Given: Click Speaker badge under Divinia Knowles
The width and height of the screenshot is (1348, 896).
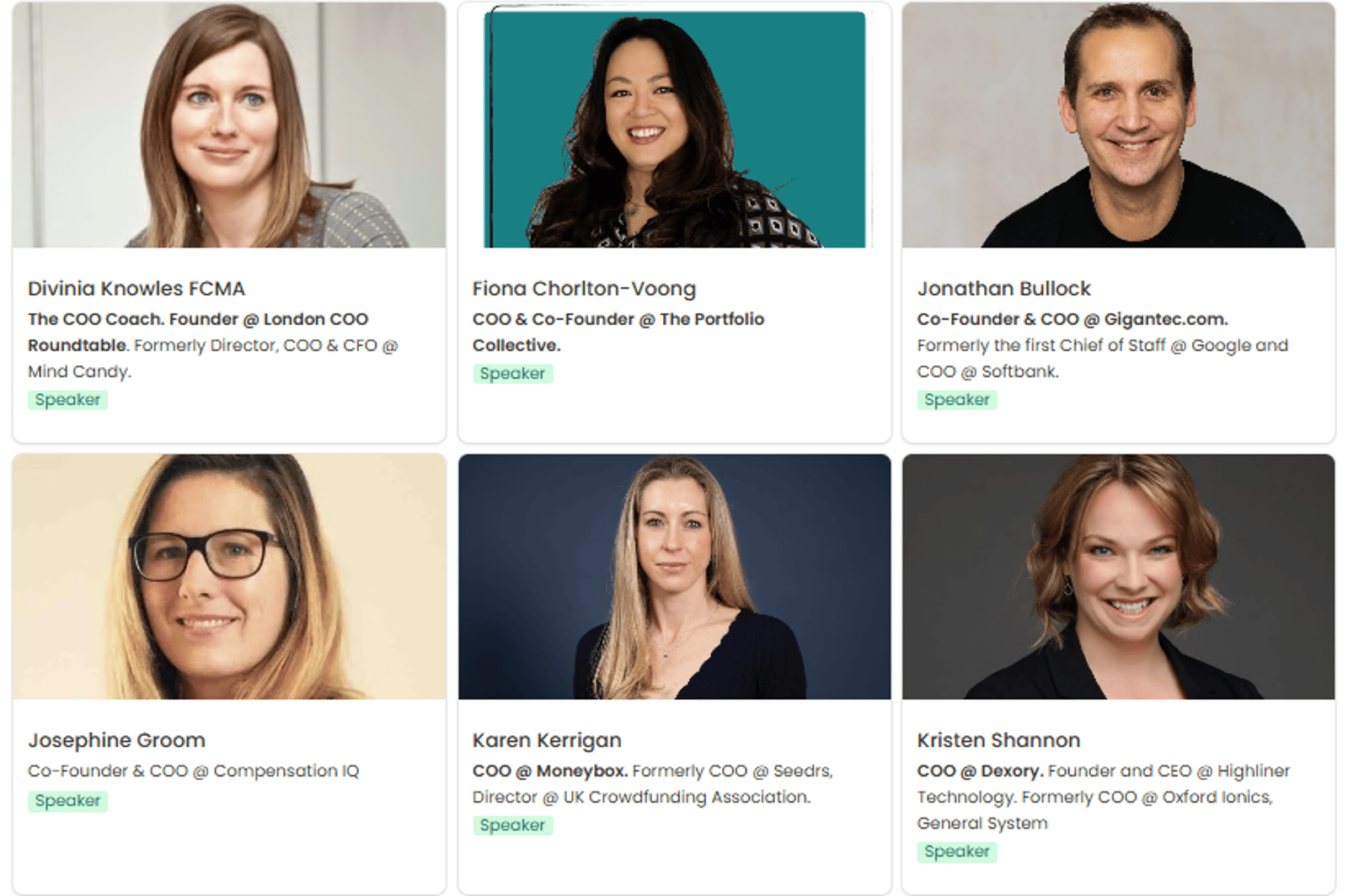Looking at the screenshot, I should click(67, 400).
